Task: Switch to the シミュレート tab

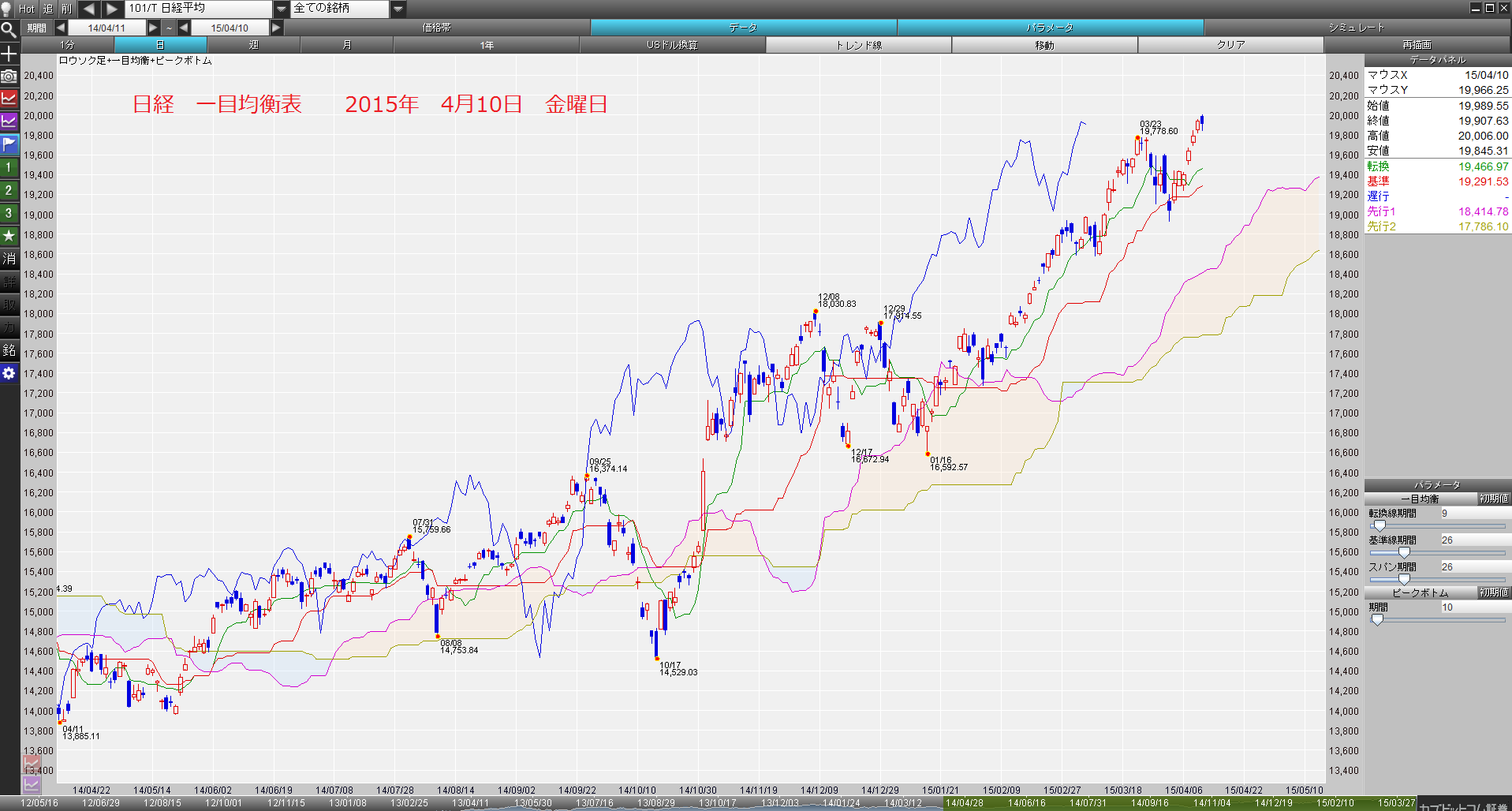Action: point(1357,28)
